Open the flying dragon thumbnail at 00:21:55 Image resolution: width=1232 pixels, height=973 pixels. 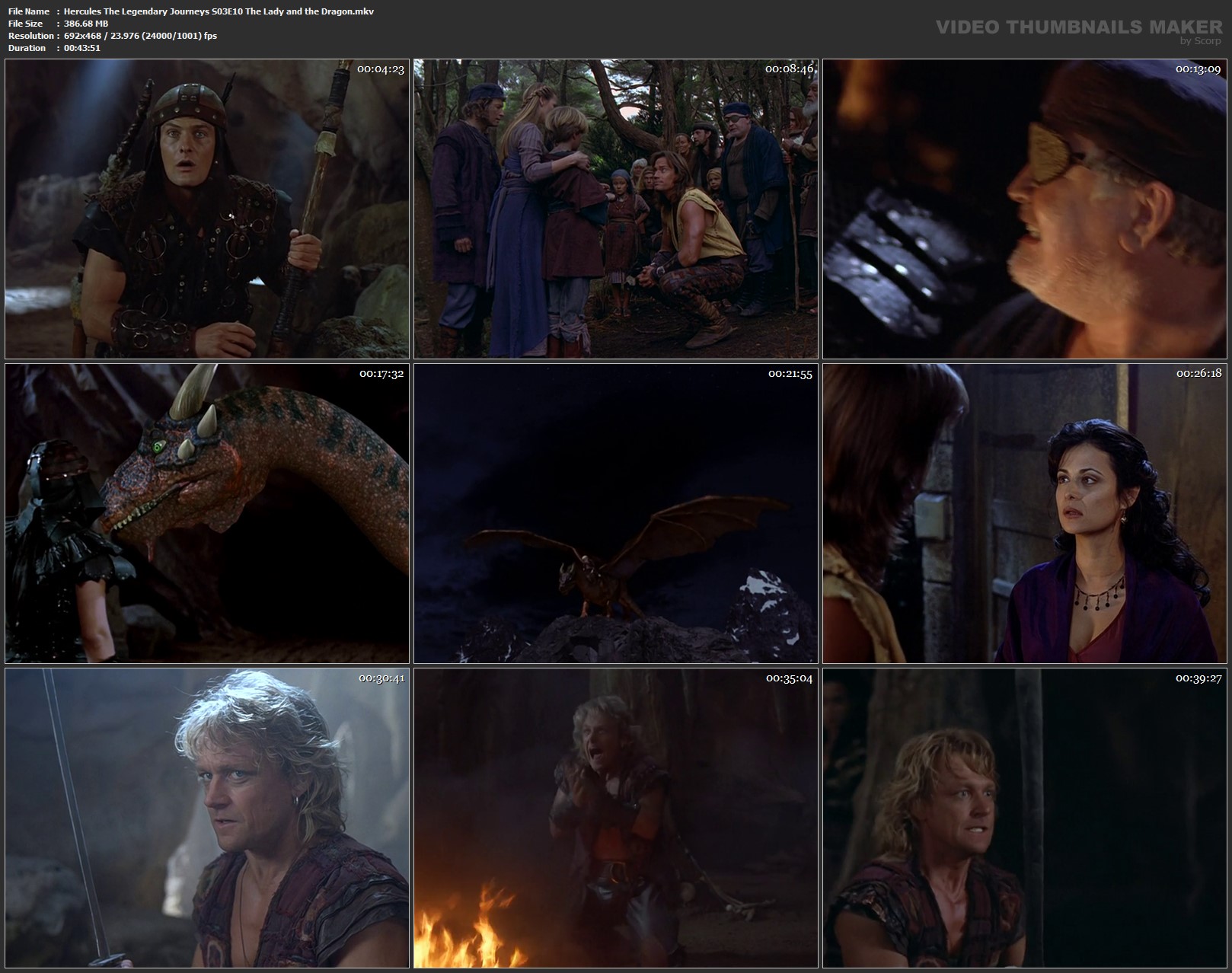pyautogui.click(x=616, y=513)
